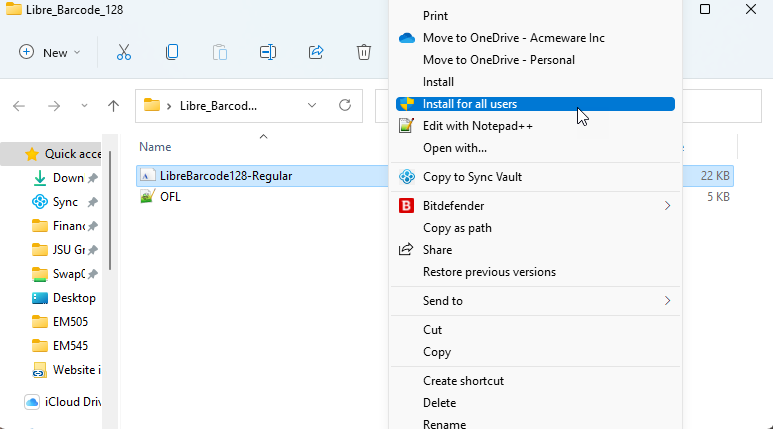Screen dimensions: 773x429
Task: Select Install for all users
Action: pyautogui.click(x=470, y=104)
